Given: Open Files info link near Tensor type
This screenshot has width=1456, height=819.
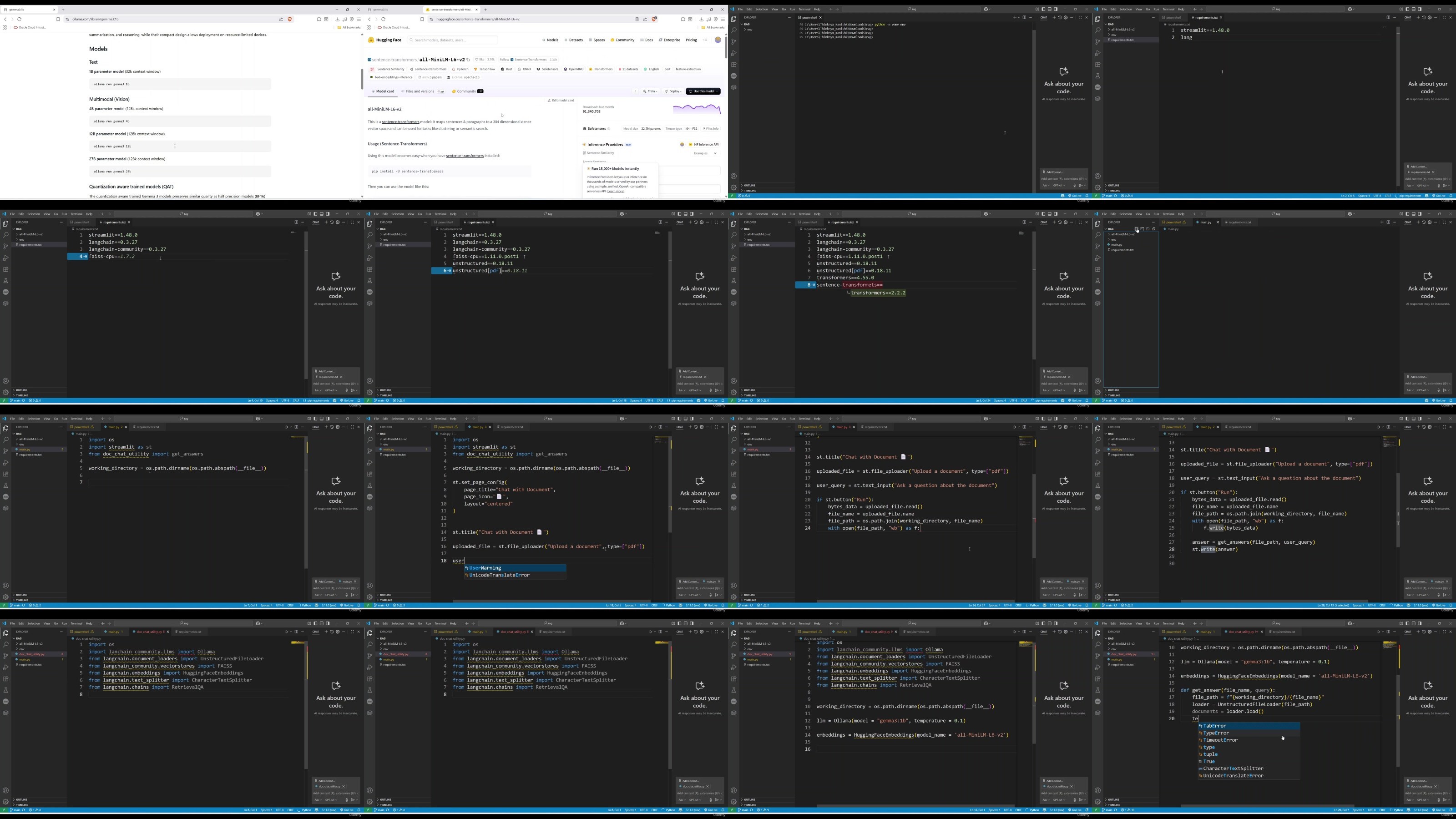Looking at the screenshot, I should point(710,129).
